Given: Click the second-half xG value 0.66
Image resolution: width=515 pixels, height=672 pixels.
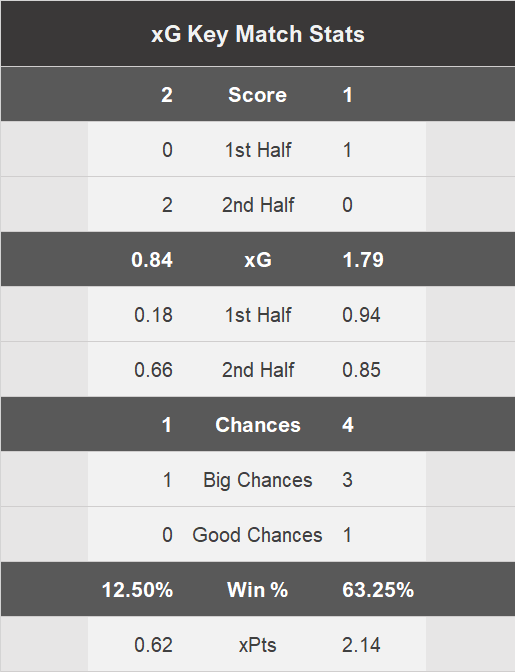Looking at the screenshot, I should tap(153, 370).
